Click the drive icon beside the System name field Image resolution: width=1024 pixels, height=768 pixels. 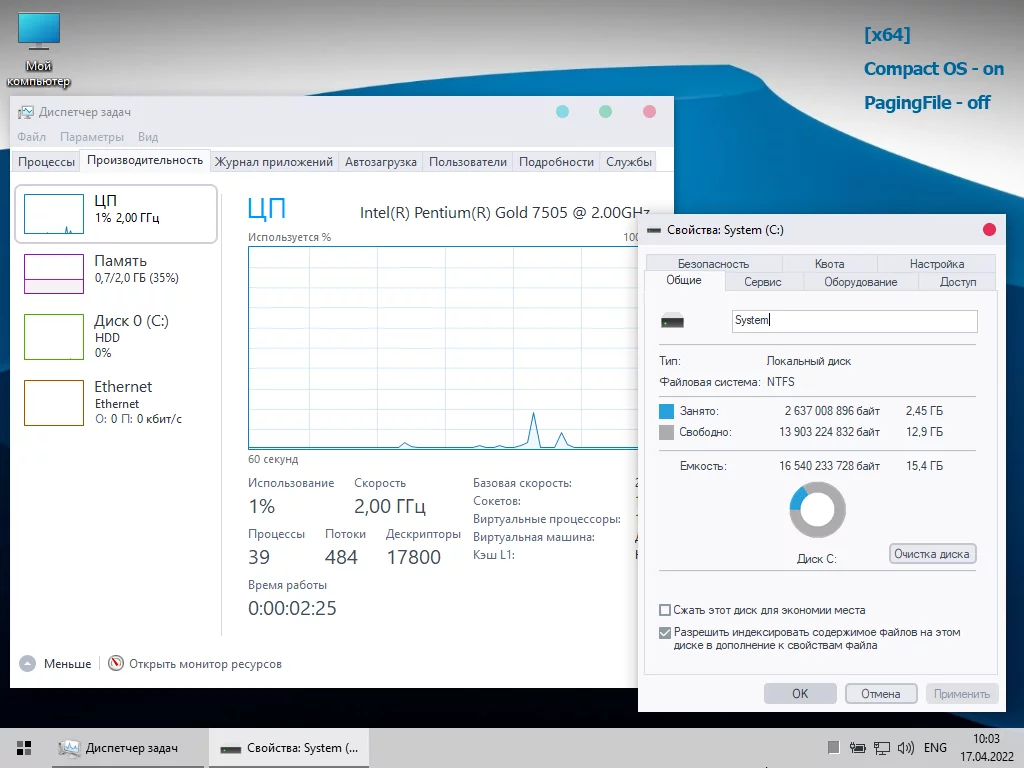(x=672, y=321)
